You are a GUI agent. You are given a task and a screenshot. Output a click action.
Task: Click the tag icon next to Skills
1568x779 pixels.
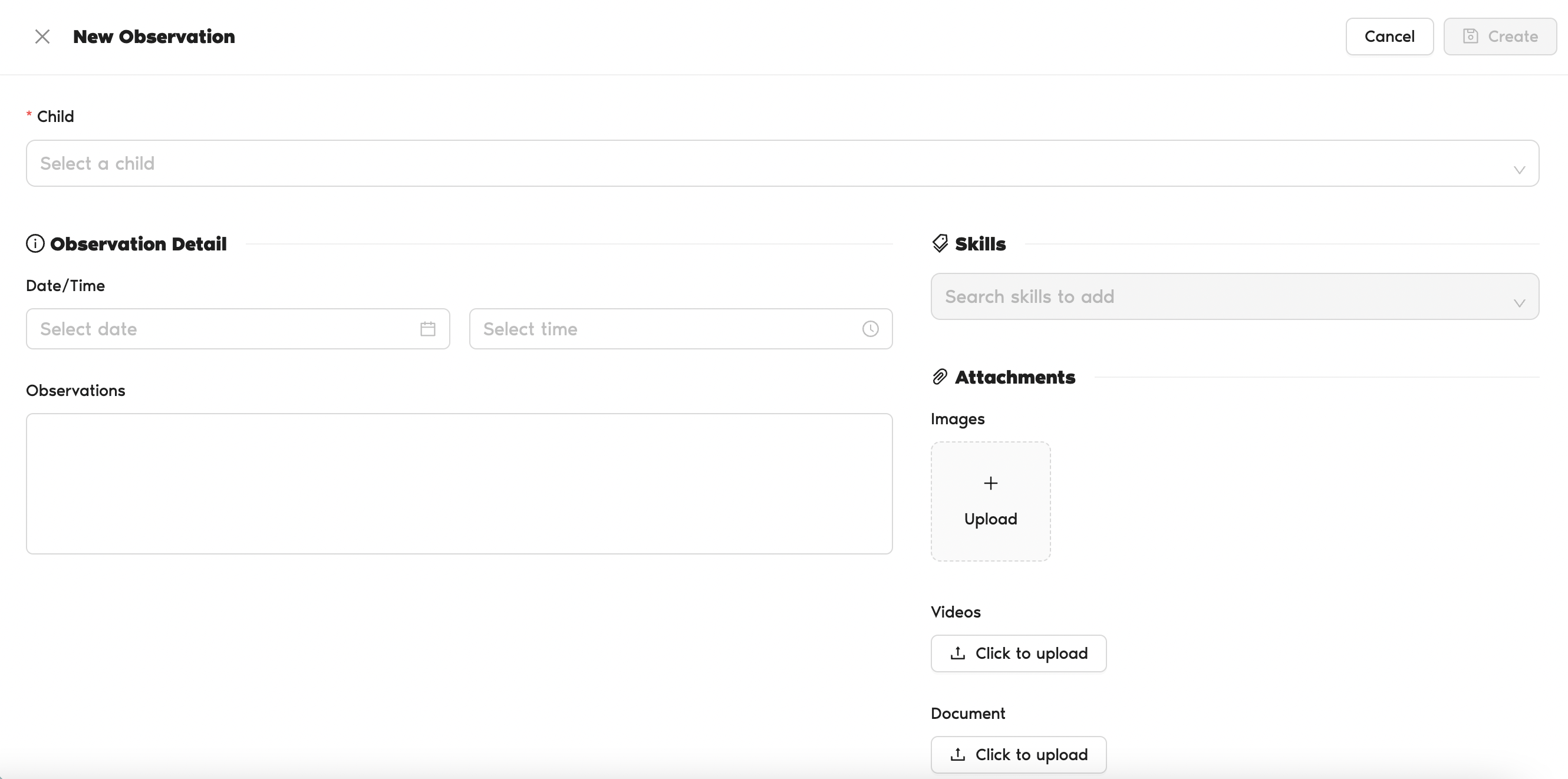(x=940, y=243)
